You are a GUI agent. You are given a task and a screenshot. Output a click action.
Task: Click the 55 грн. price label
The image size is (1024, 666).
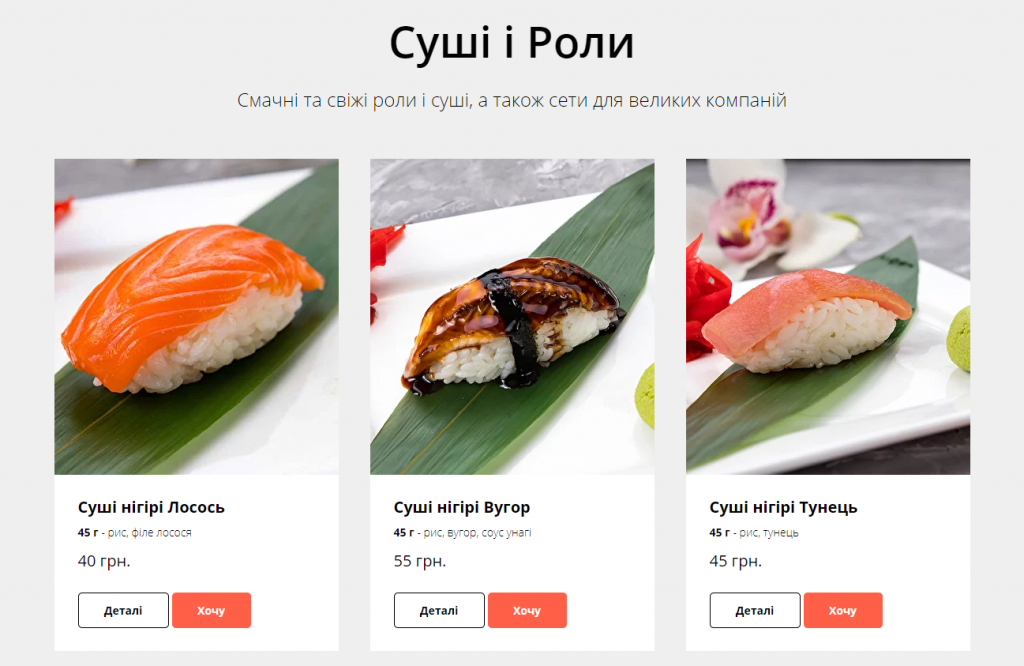pos(420,561)
